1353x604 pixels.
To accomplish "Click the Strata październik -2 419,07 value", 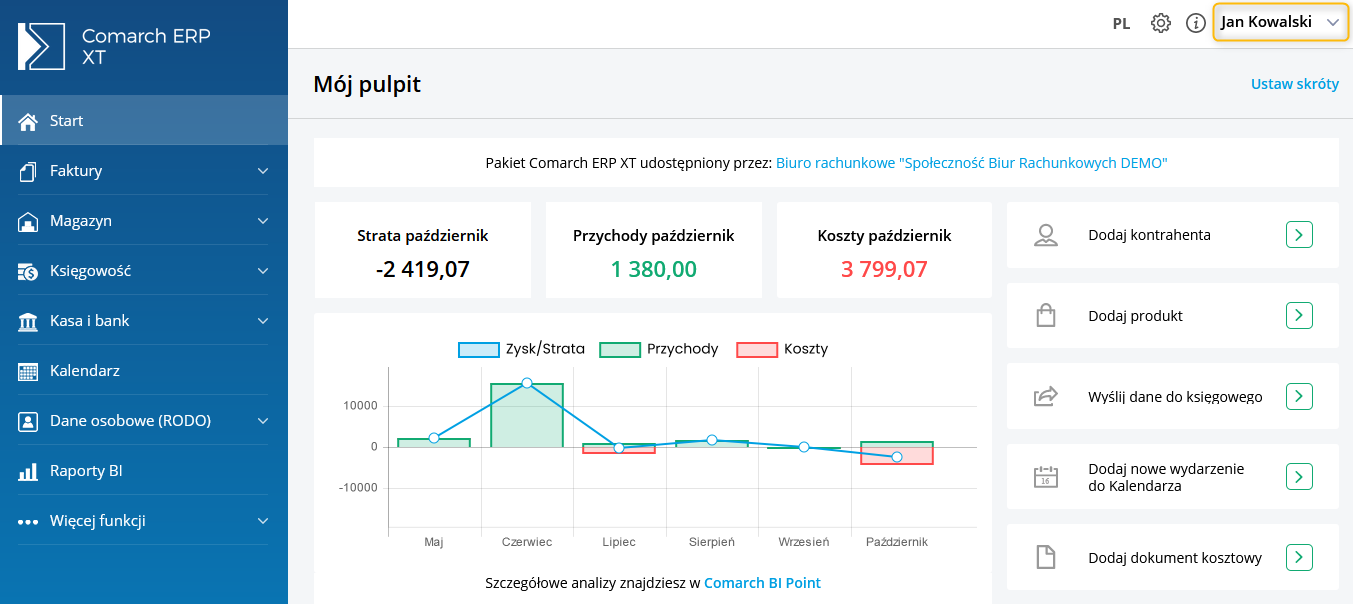I will coord(423,269).
